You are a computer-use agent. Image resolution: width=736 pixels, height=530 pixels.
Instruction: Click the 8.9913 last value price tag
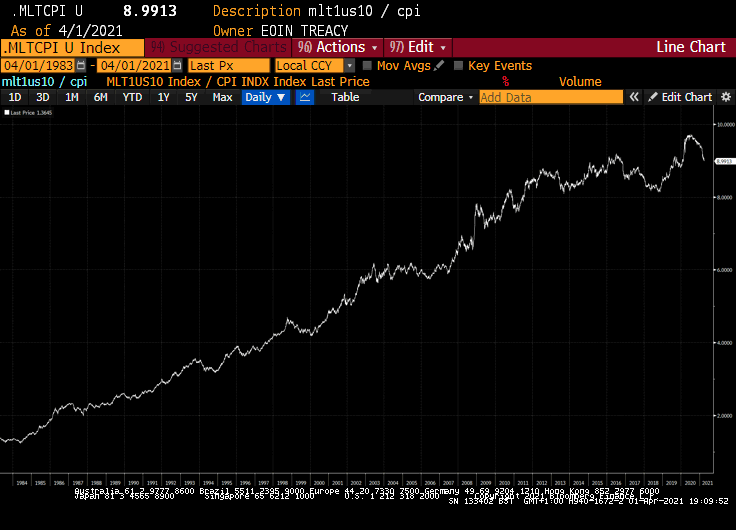pyautogui.click(x=724, y=161)
